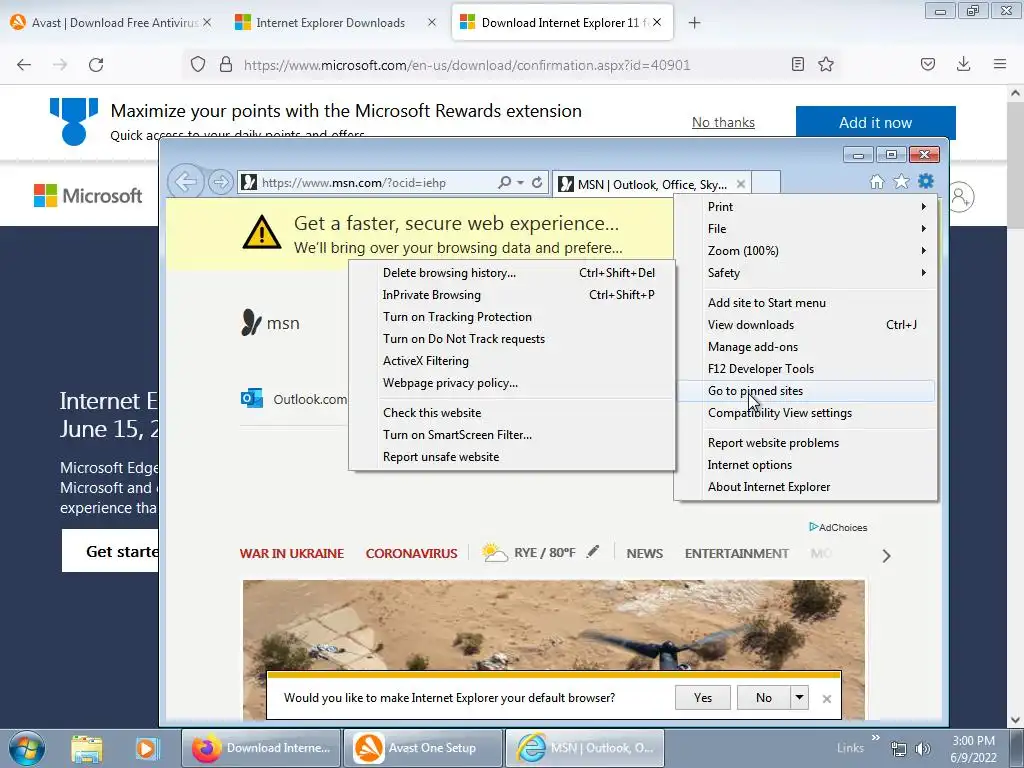Screen dimensions: 1024x768
Task: Open Windows Explorer from taskbar
Action: pos(87,748)
